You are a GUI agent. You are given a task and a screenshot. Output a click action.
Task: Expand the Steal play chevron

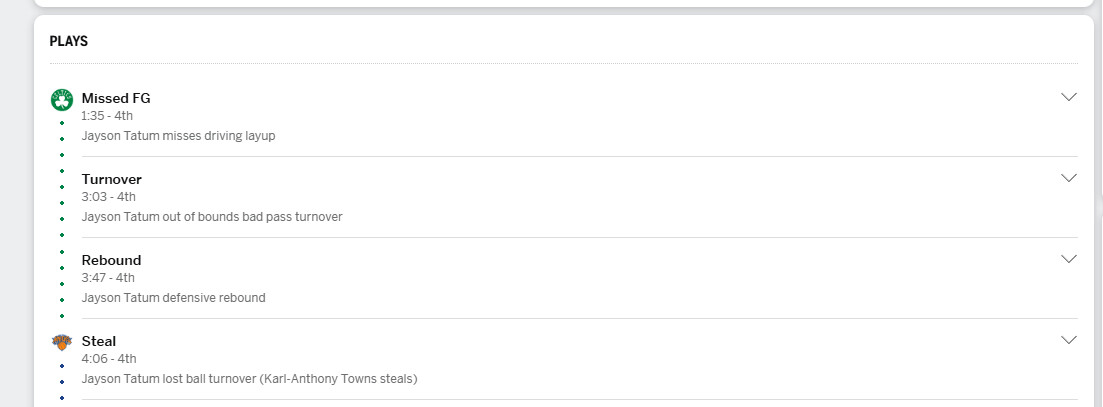coord(1068,340)
